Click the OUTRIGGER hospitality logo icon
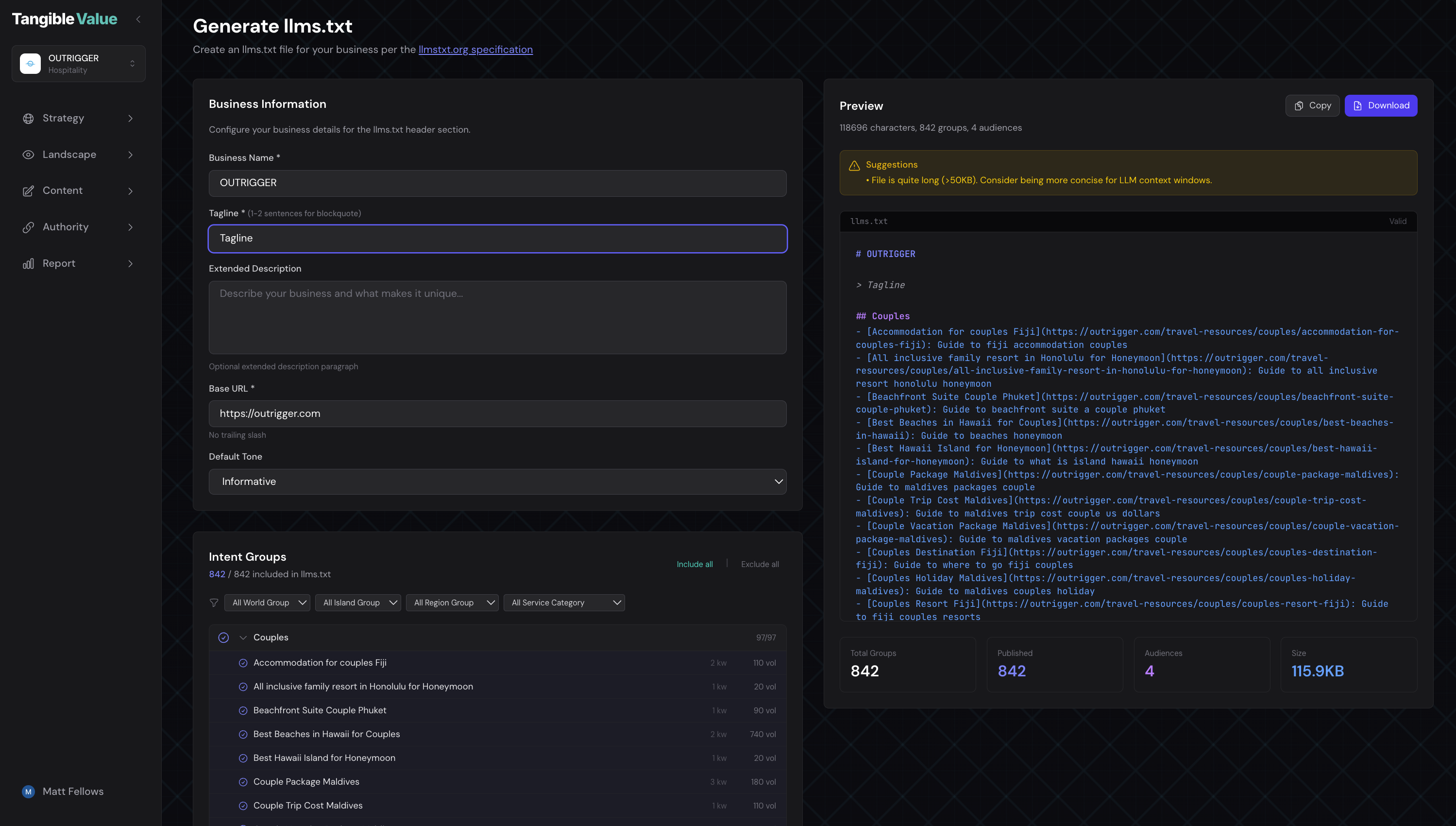The height and width of the screenshot is (826, 1456). 30,63
